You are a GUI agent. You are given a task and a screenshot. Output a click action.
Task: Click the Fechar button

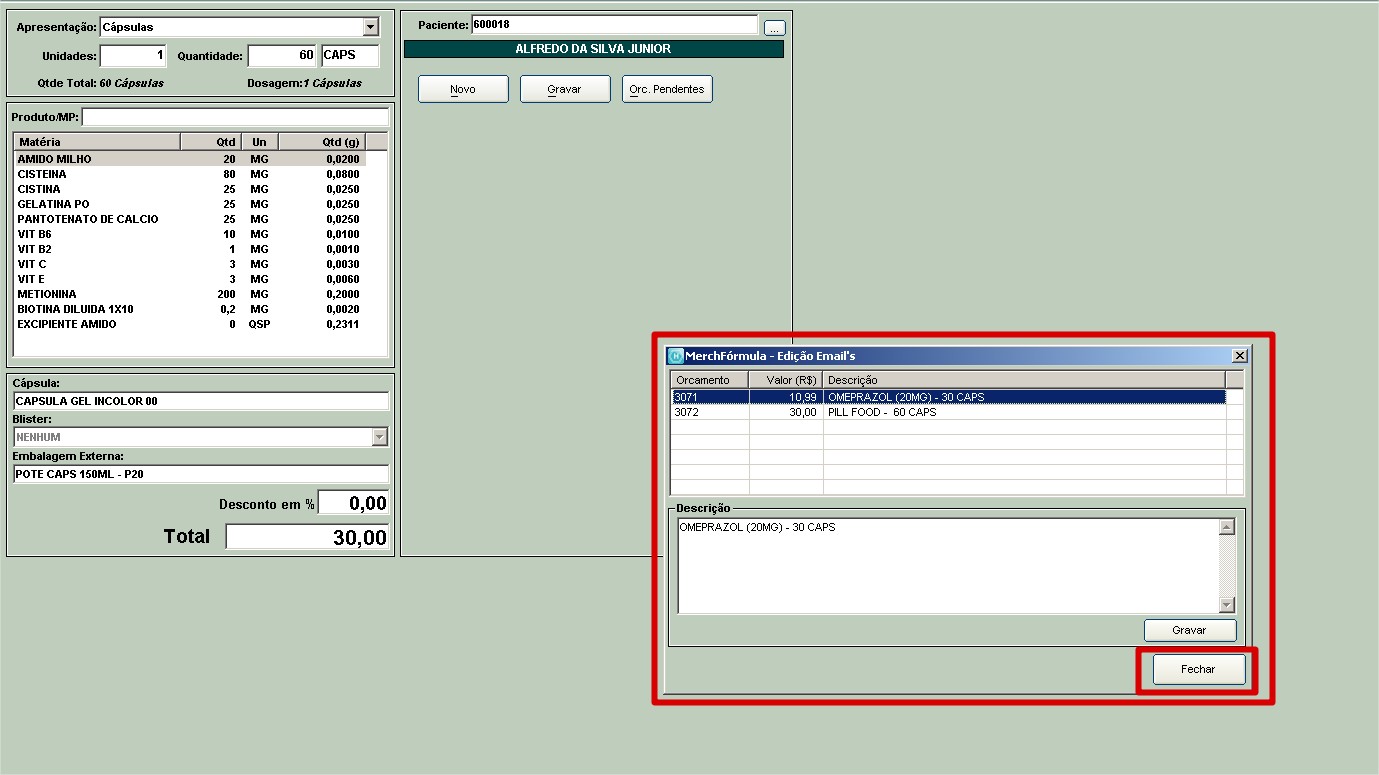(1198, 669)
